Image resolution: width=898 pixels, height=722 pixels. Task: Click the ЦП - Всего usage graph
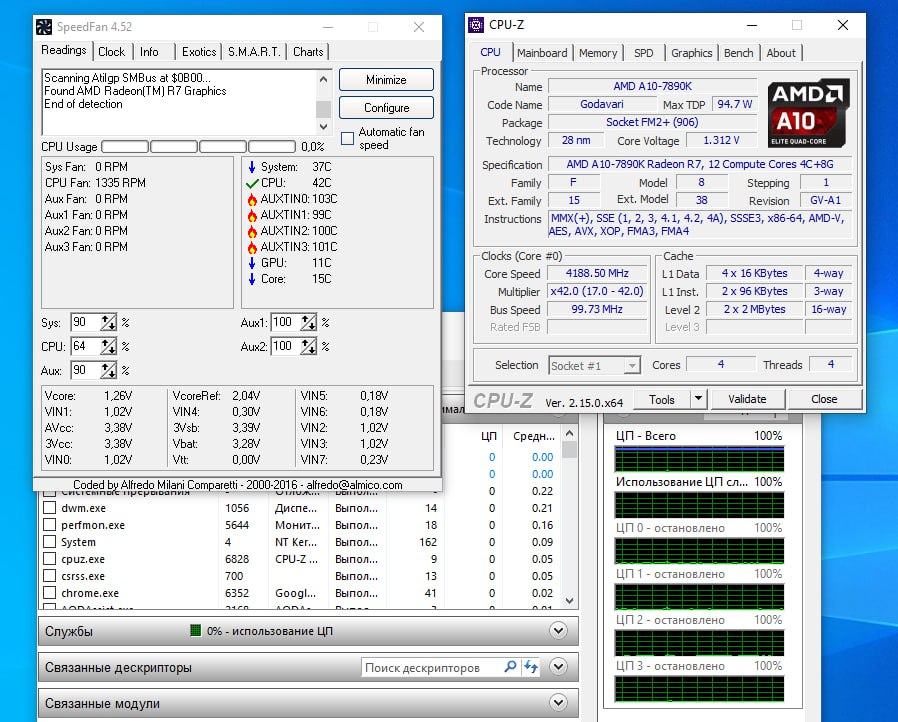699,460
